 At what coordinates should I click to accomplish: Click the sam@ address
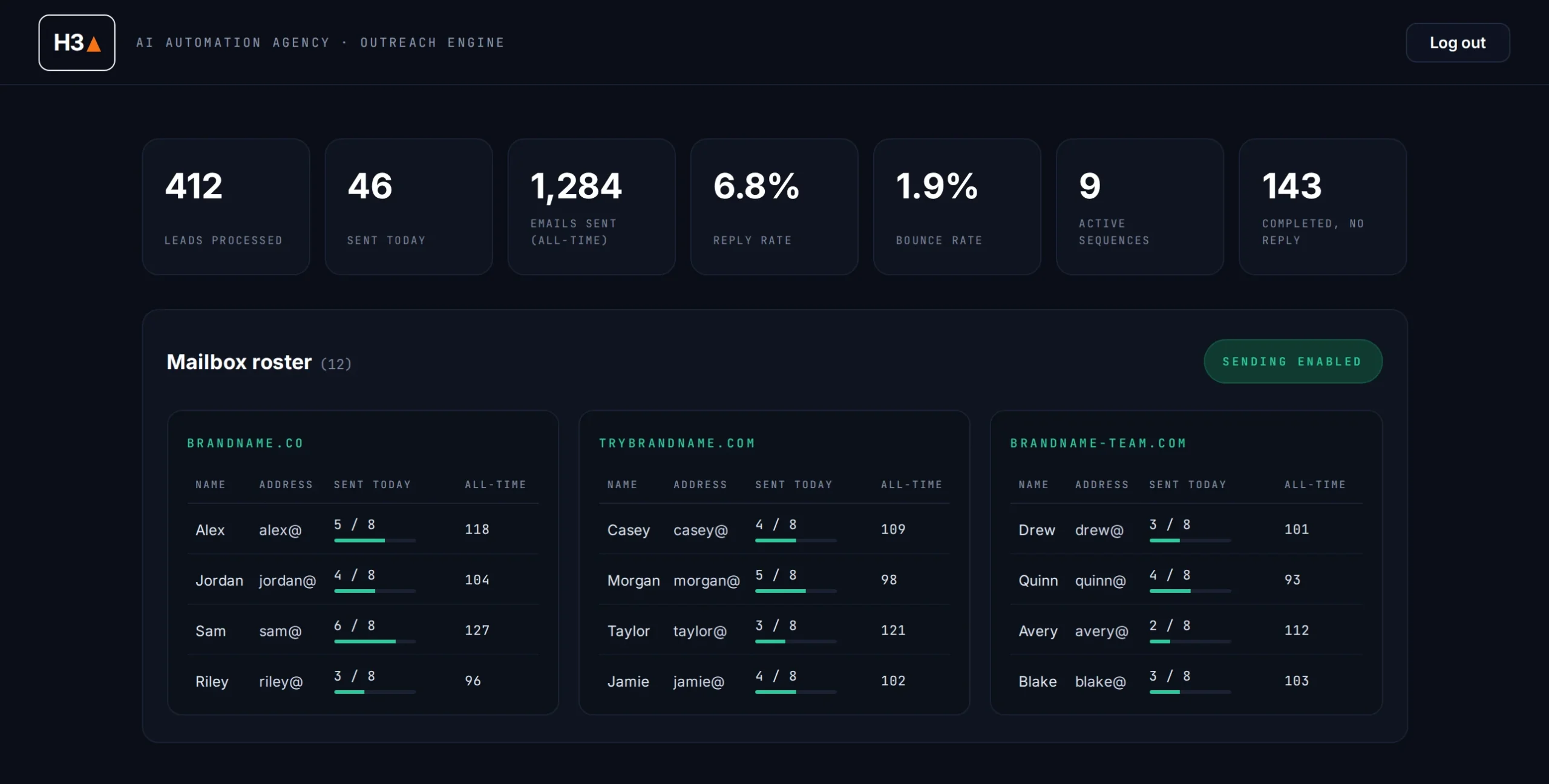tap(280, 631)
